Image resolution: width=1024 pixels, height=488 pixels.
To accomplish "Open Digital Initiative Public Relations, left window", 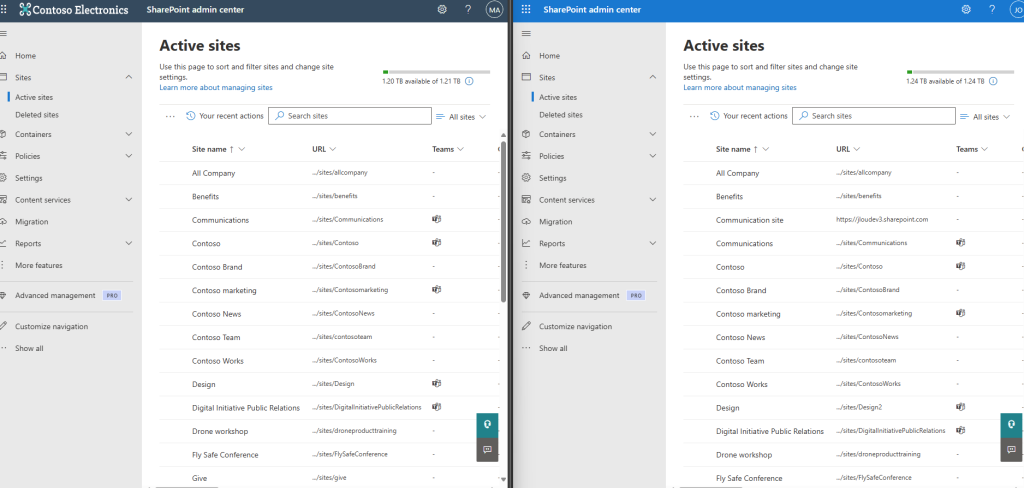I will coord(246,408).
